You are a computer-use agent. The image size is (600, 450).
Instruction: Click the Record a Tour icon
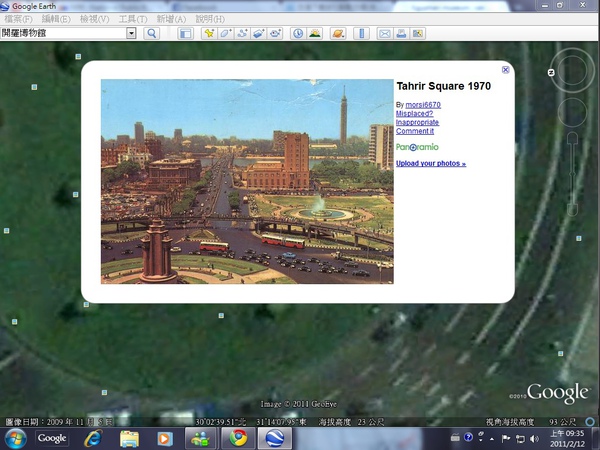[x=275, y=34]
